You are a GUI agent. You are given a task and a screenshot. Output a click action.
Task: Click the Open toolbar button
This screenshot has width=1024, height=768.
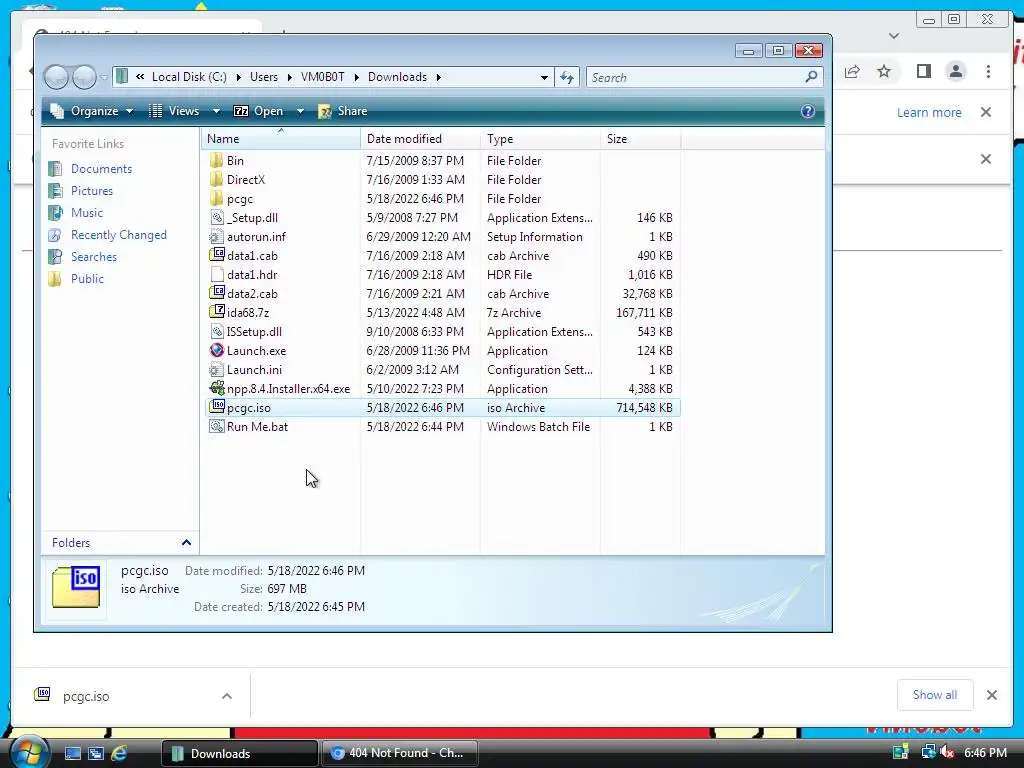(259, 111)
